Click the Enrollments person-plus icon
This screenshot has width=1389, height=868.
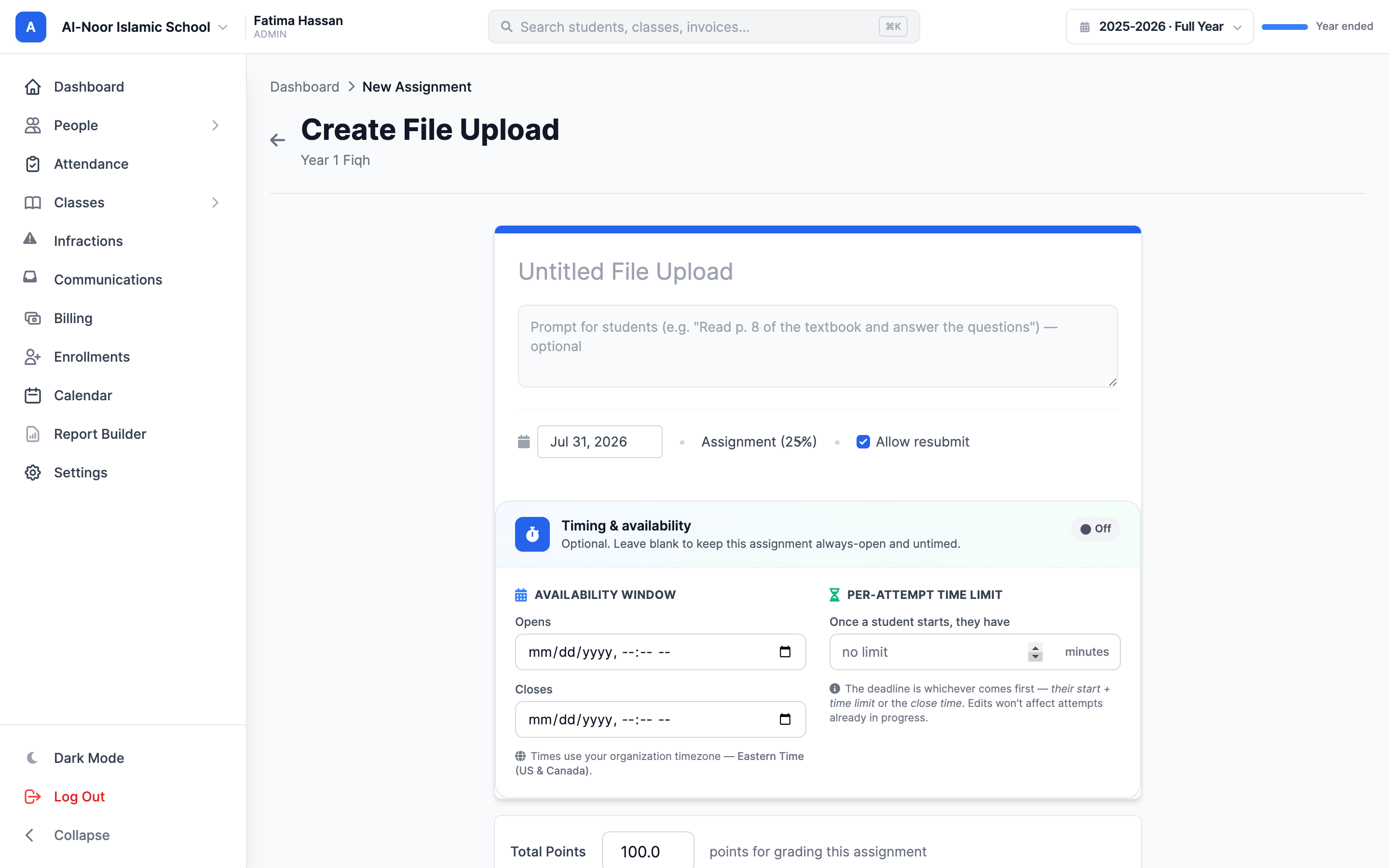coord(33,356)
